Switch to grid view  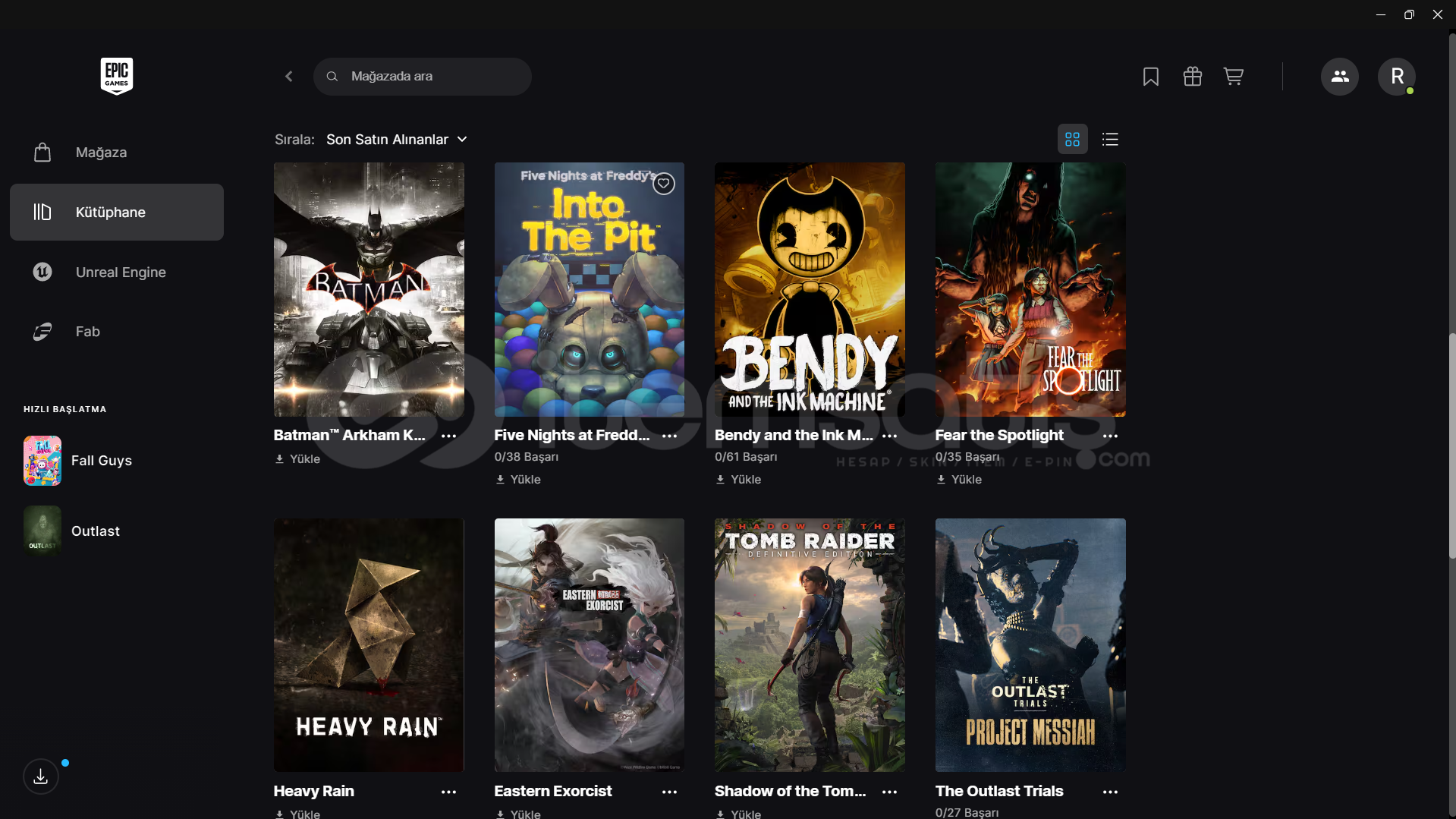coord(1072,140)
